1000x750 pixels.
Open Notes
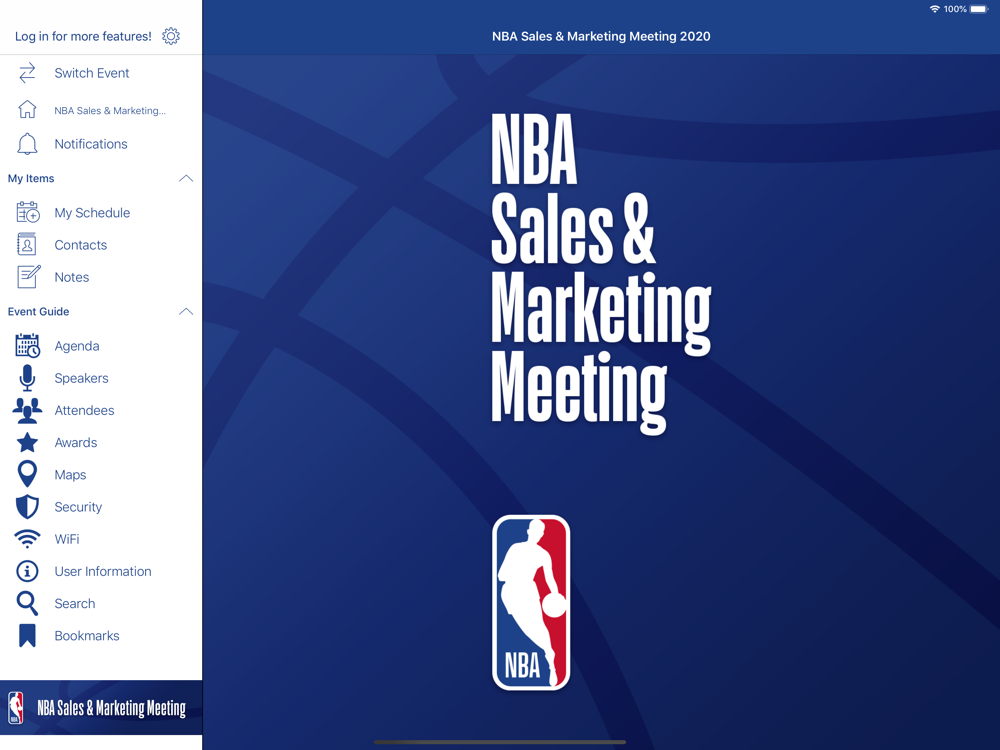(x=72, y=277)
